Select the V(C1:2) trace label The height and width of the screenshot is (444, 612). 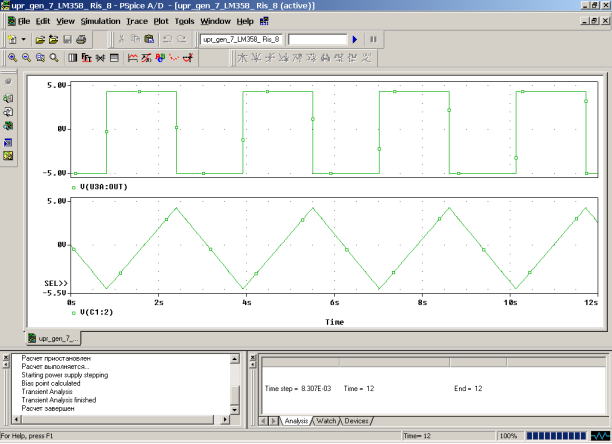coord(96,312)
